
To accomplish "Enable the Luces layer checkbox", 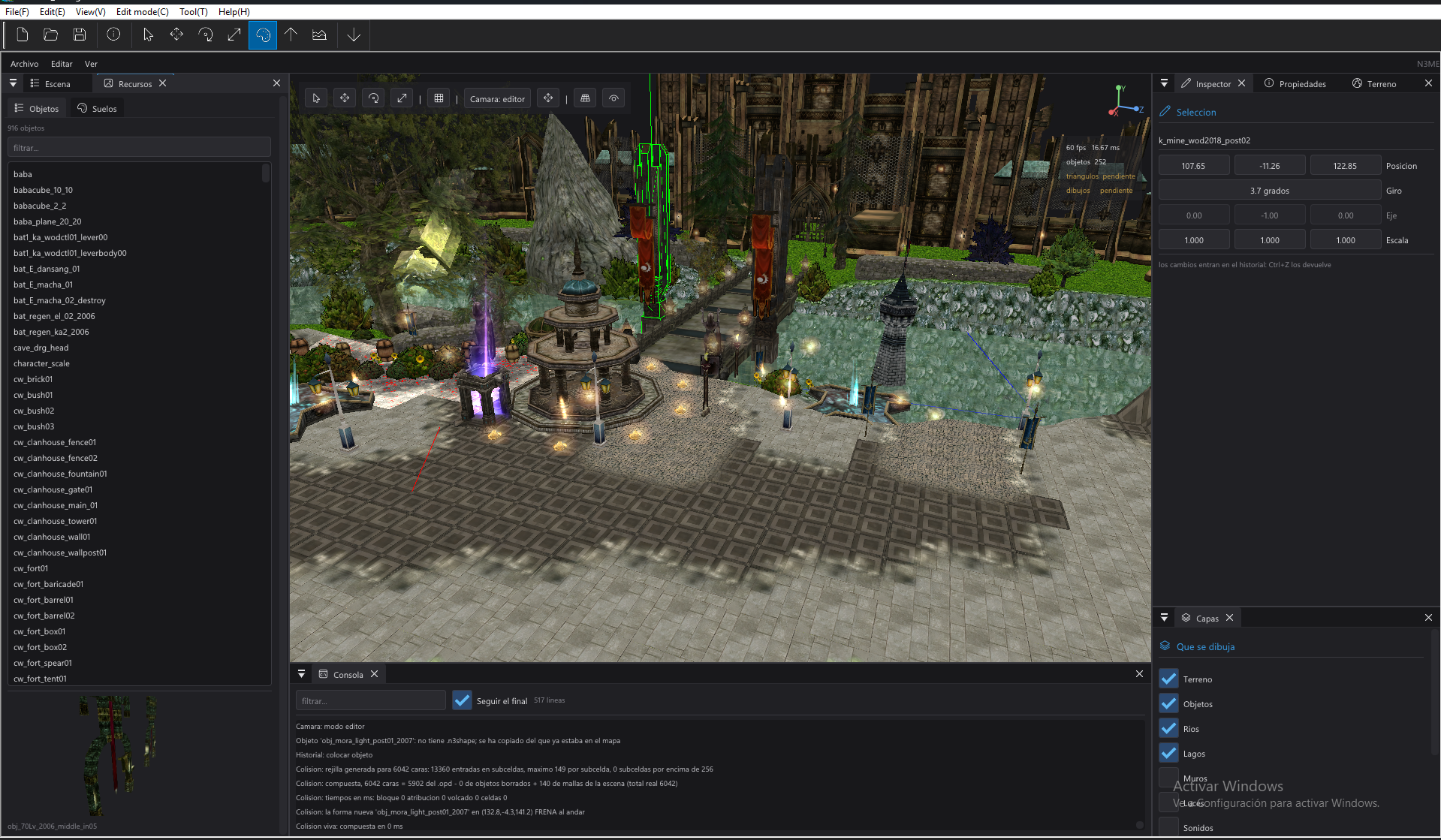I will click(1168, 802).
